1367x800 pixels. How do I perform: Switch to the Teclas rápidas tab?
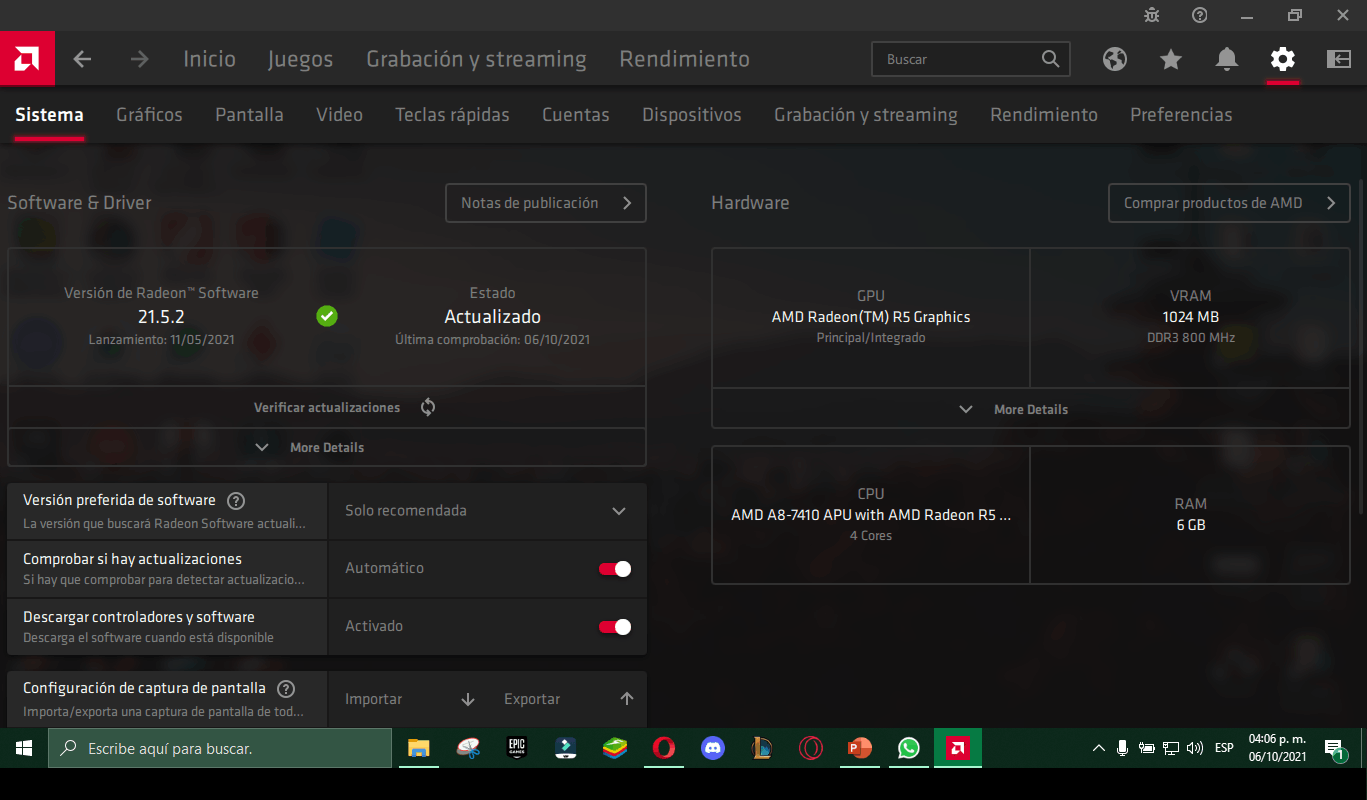pos(452,115)
